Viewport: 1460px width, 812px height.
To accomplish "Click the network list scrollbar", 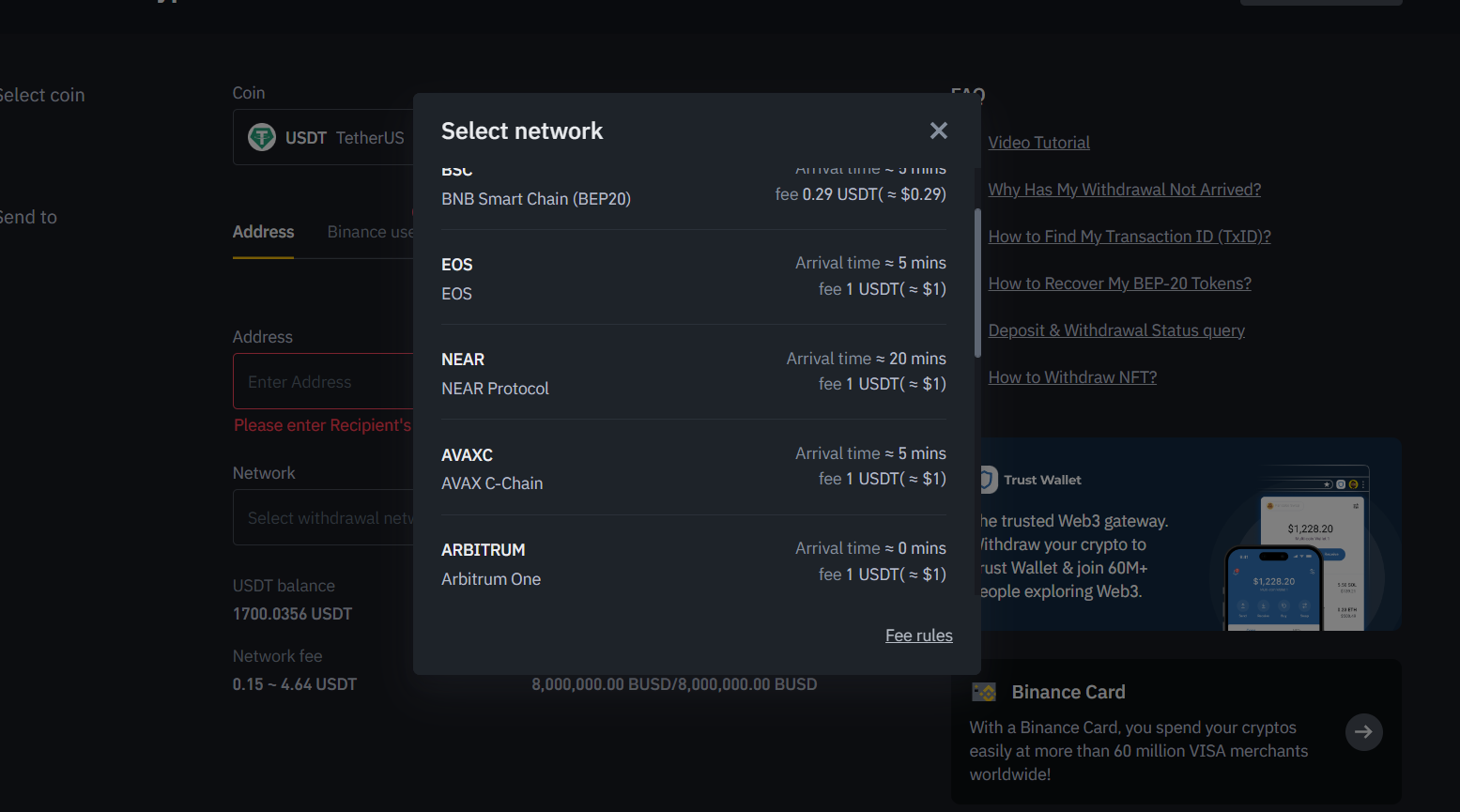I will click(x=977, y=282).
